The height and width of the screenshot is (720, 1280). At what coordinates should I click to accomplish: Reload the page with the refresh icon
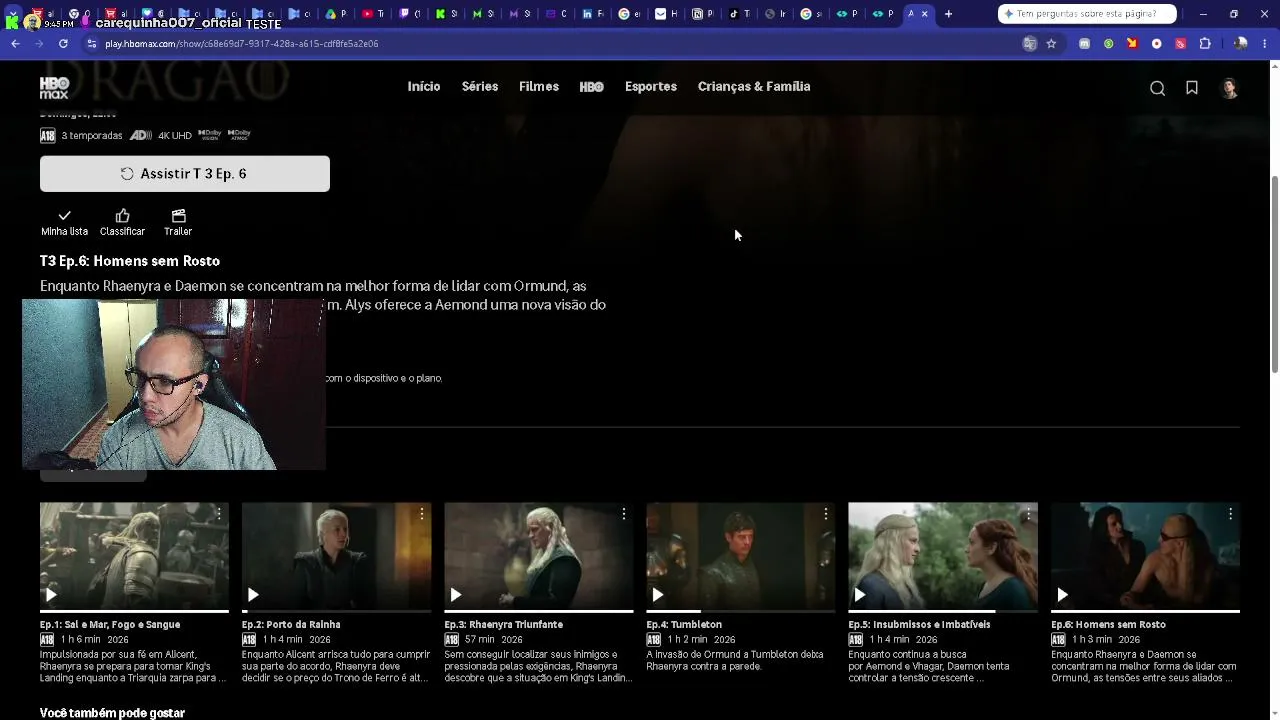63,44
